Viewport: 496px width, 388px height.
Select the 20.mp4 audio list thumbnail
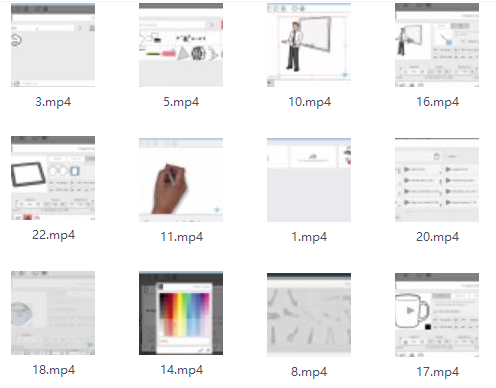tap(437, 180)
